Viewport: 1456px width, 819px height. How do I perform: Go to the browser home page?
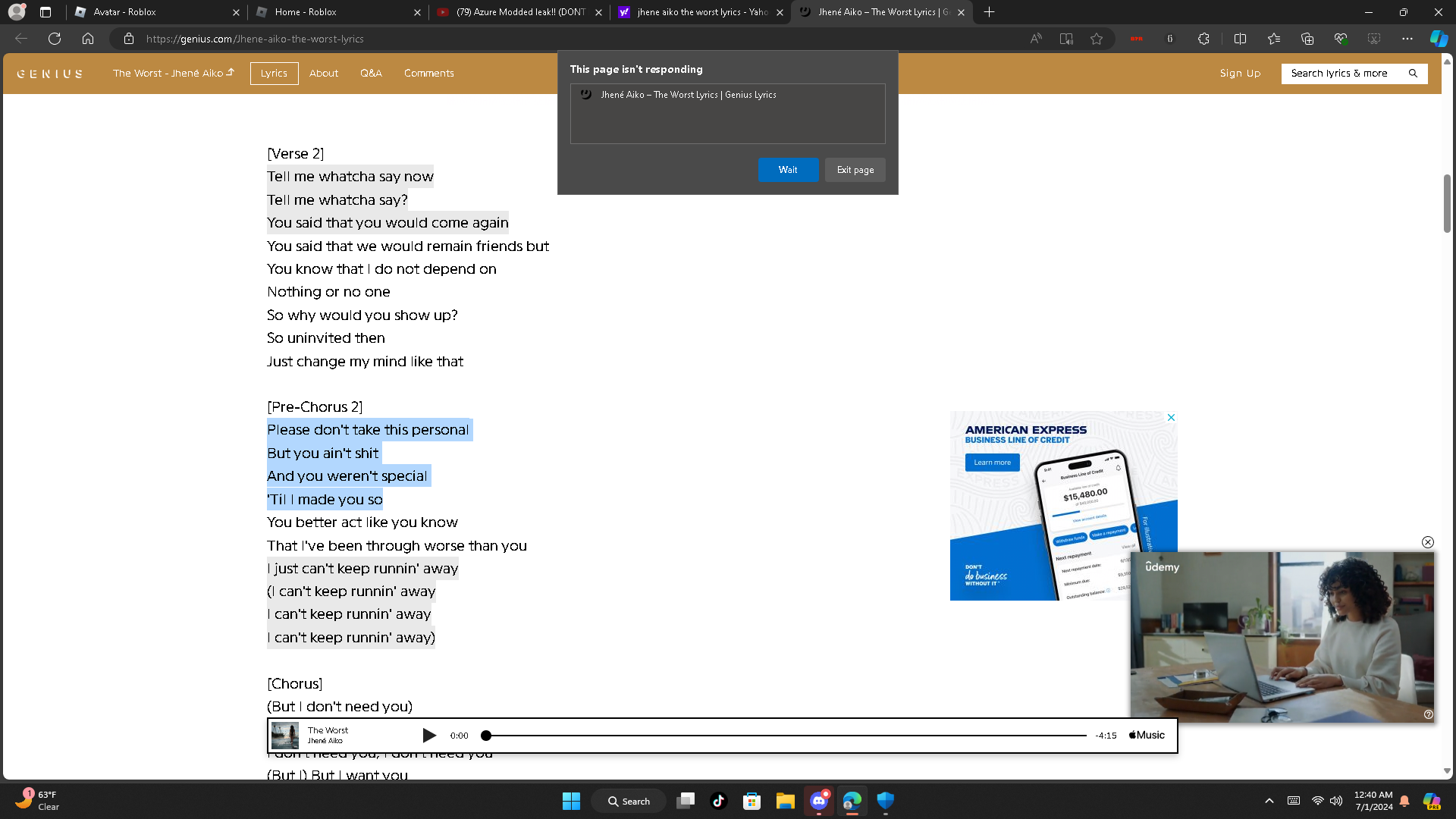[88, 39]
